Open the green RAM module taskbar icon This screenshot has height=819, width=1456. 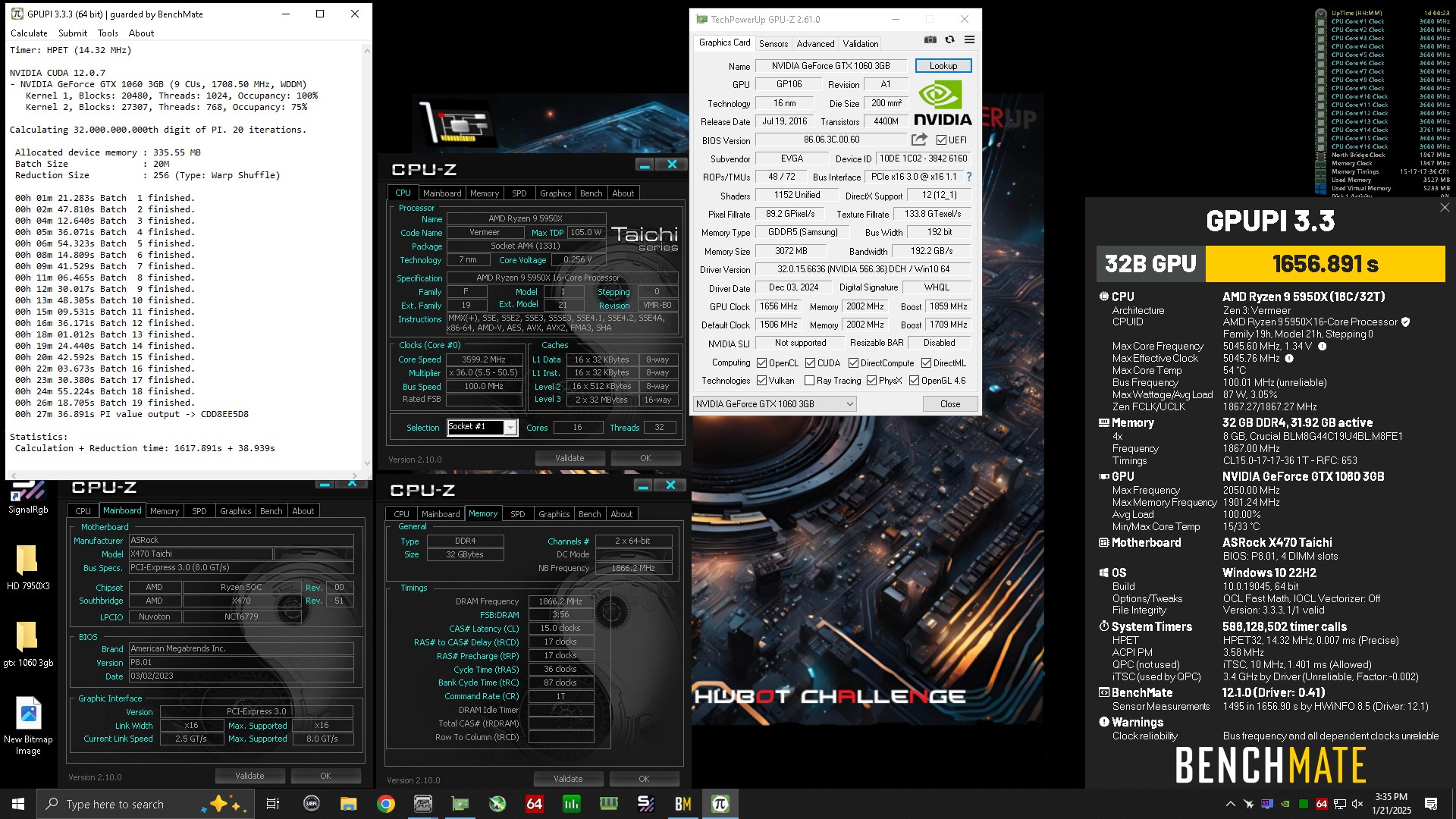tap(608, 804)
